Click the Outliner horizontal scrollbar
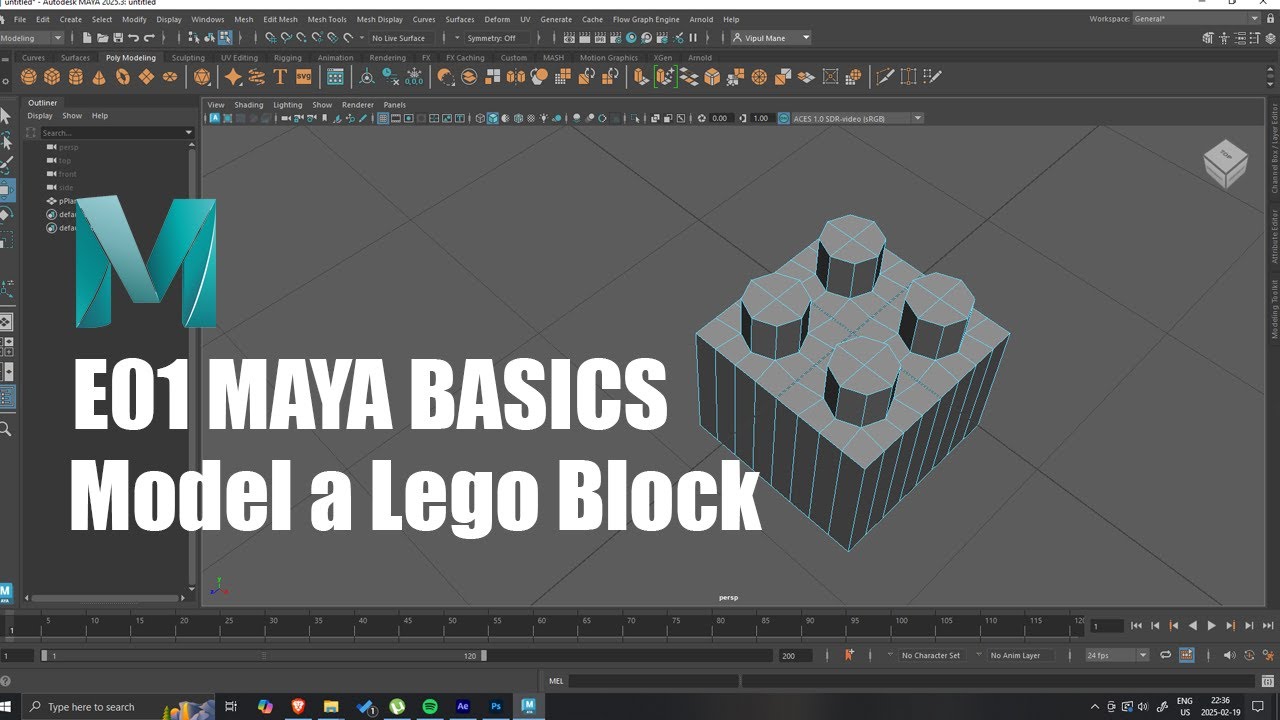Viewport: 1280px width, 720px height. (x=105, y=598)
